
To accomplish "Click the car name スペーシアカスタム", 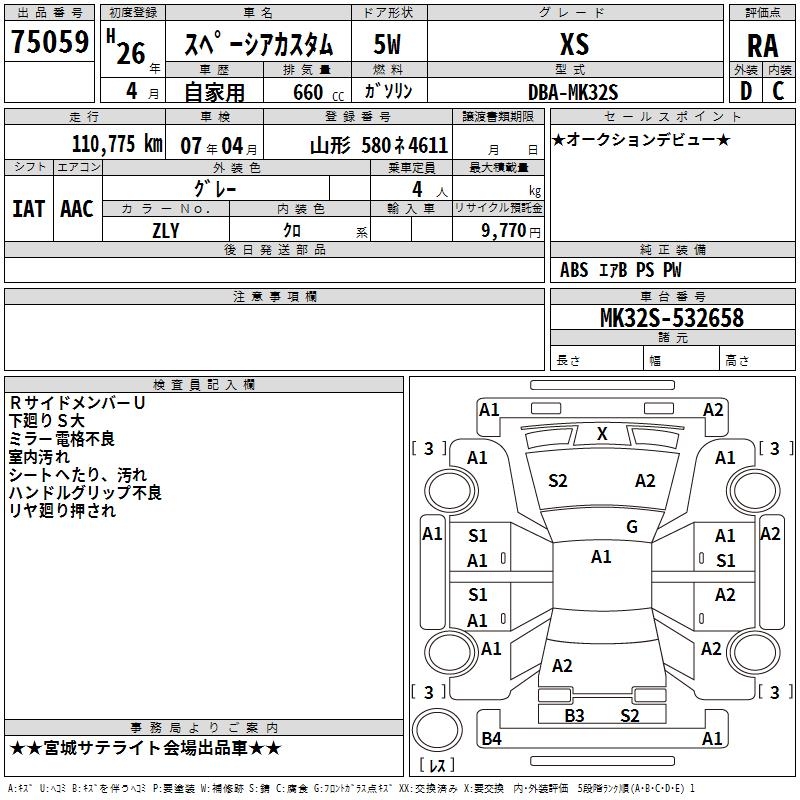I will point(258,44).
